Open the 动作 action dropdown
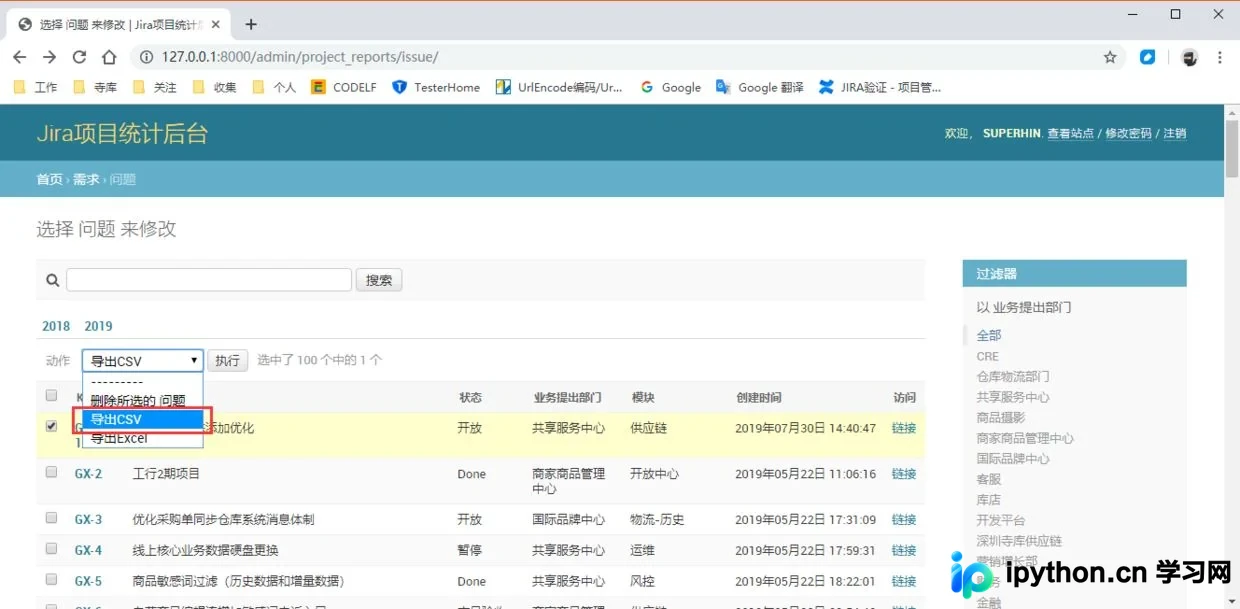Viewport: 1240px width, 609px height. click(x=143, y=361)
